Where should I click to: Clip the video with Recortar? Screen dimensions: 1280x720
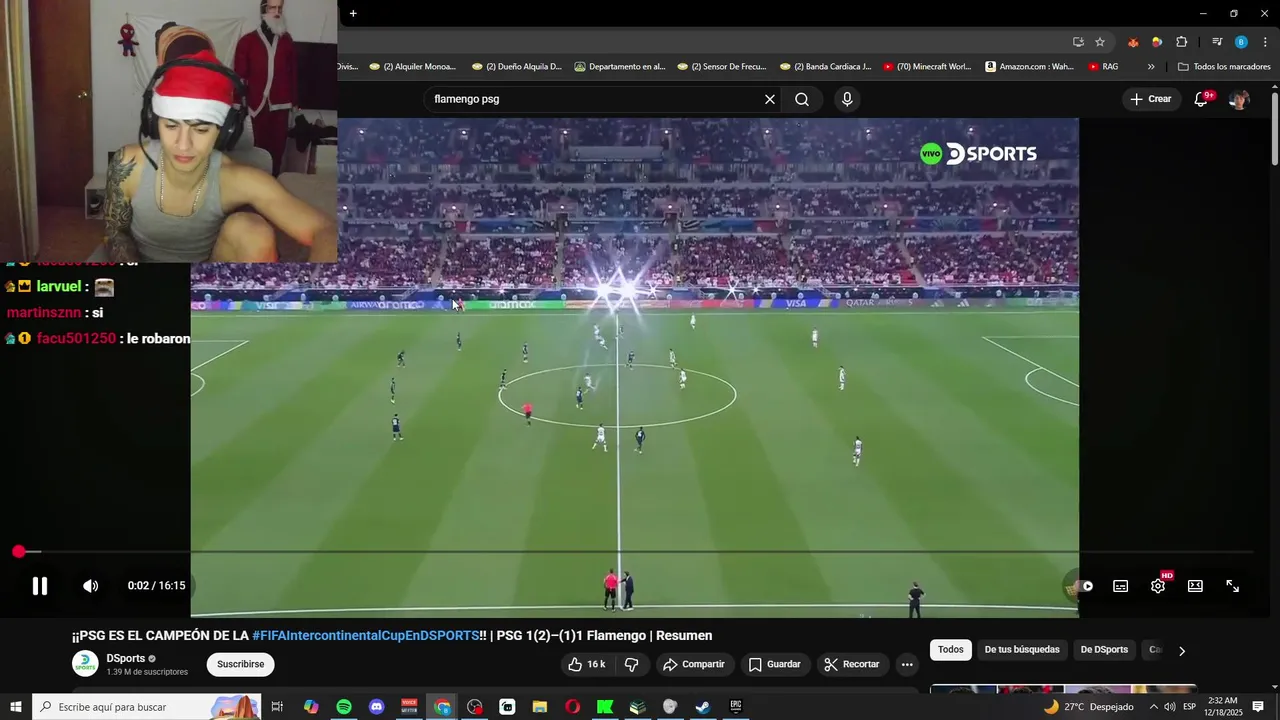tap(851, 664)
